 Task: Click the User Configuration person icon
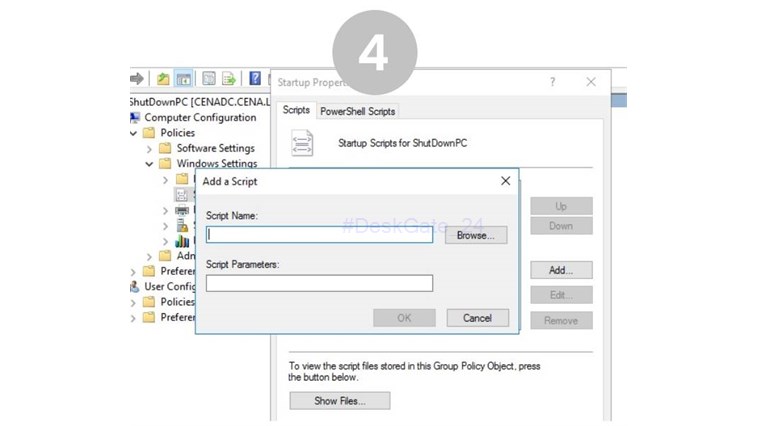pyautogui.click(x=135, y=286)
